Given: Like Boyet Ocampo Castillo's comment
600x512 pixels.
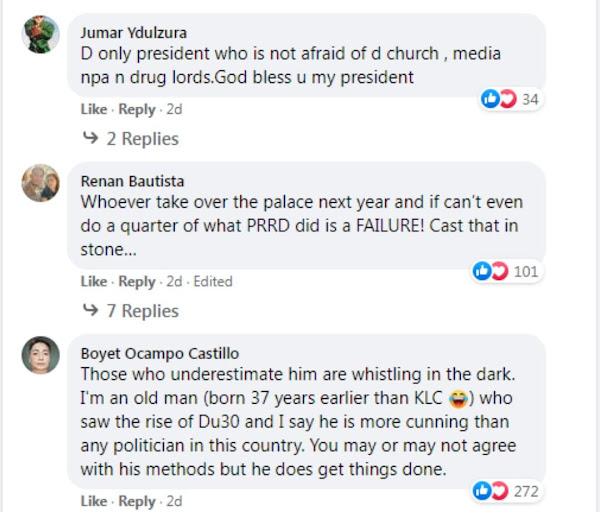Looking at the screenshot, I should point(93,501).
